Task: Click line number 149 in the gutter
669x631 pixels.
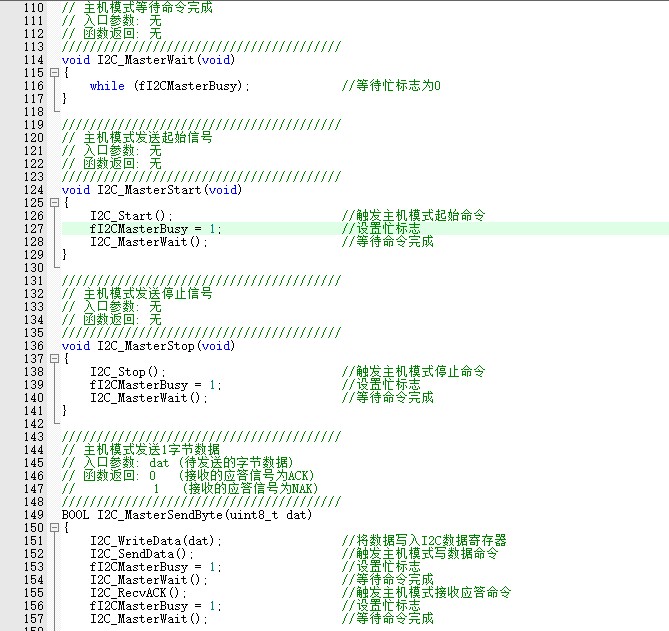Action: (34, 515)
